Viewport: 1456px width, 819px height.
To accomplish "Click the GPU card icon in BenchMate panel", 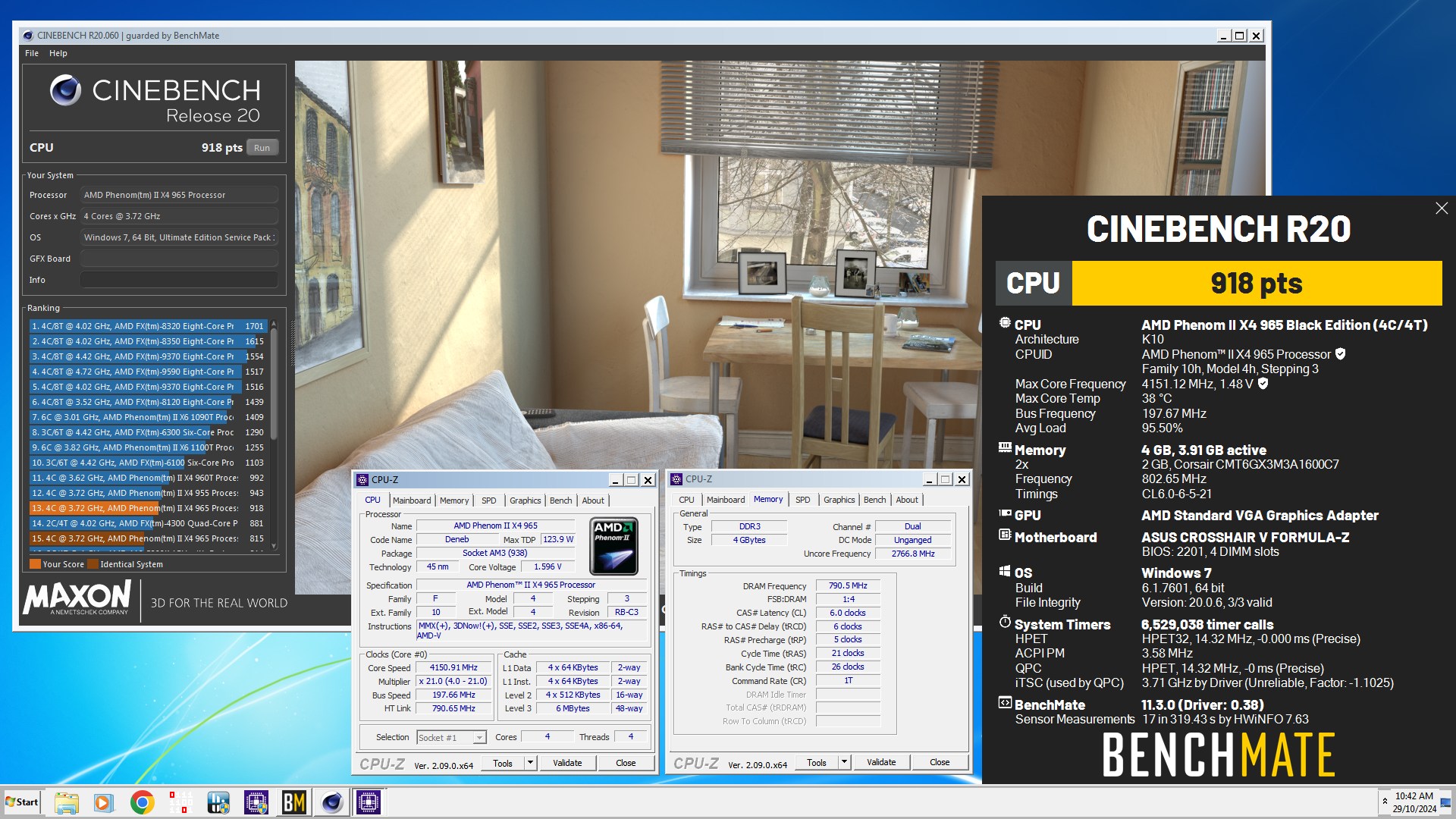I will pos(1005,513).
